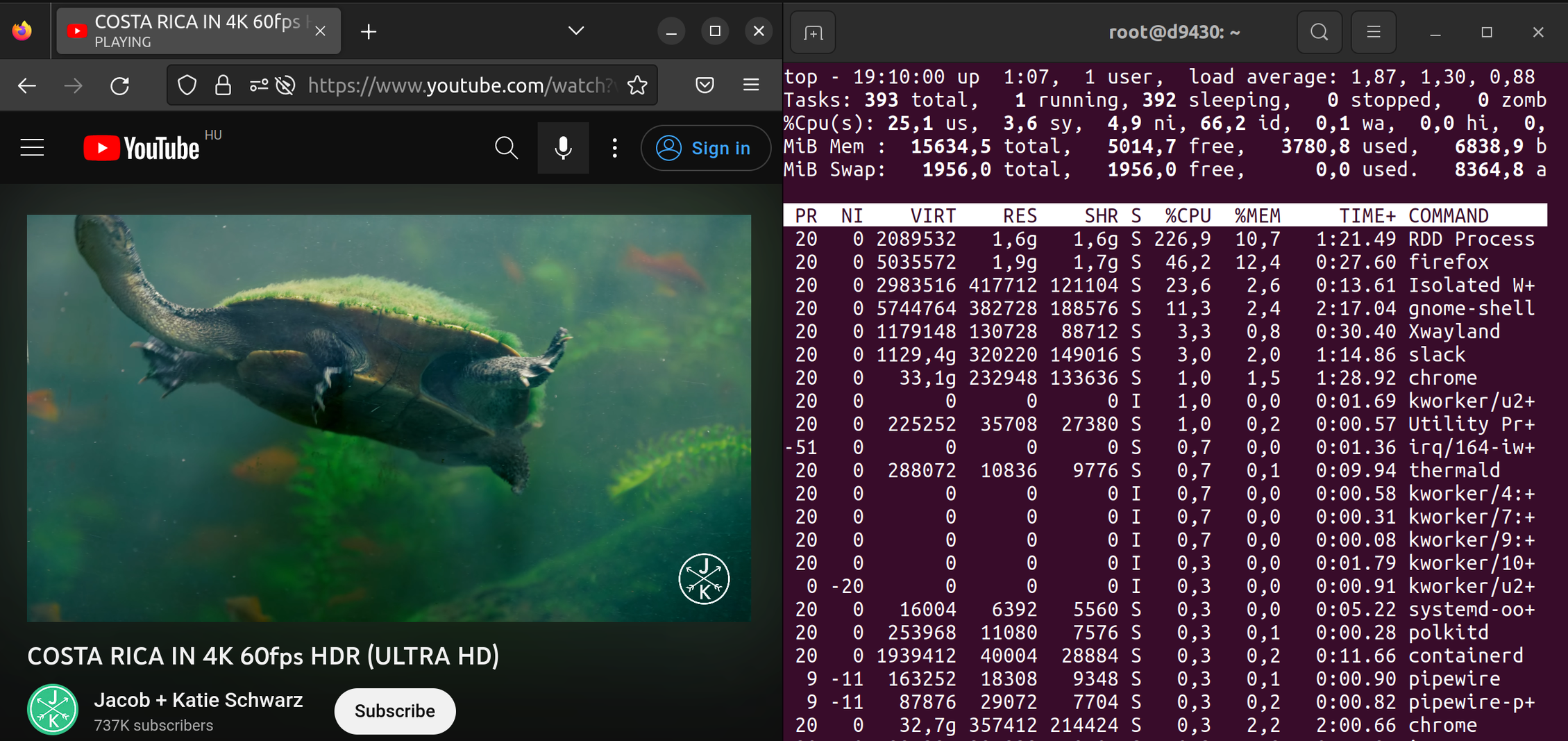The height and width of the screenshot is (741, 1568).
Task: Click the COMMAND column header in top
Action: (1449, 216)
